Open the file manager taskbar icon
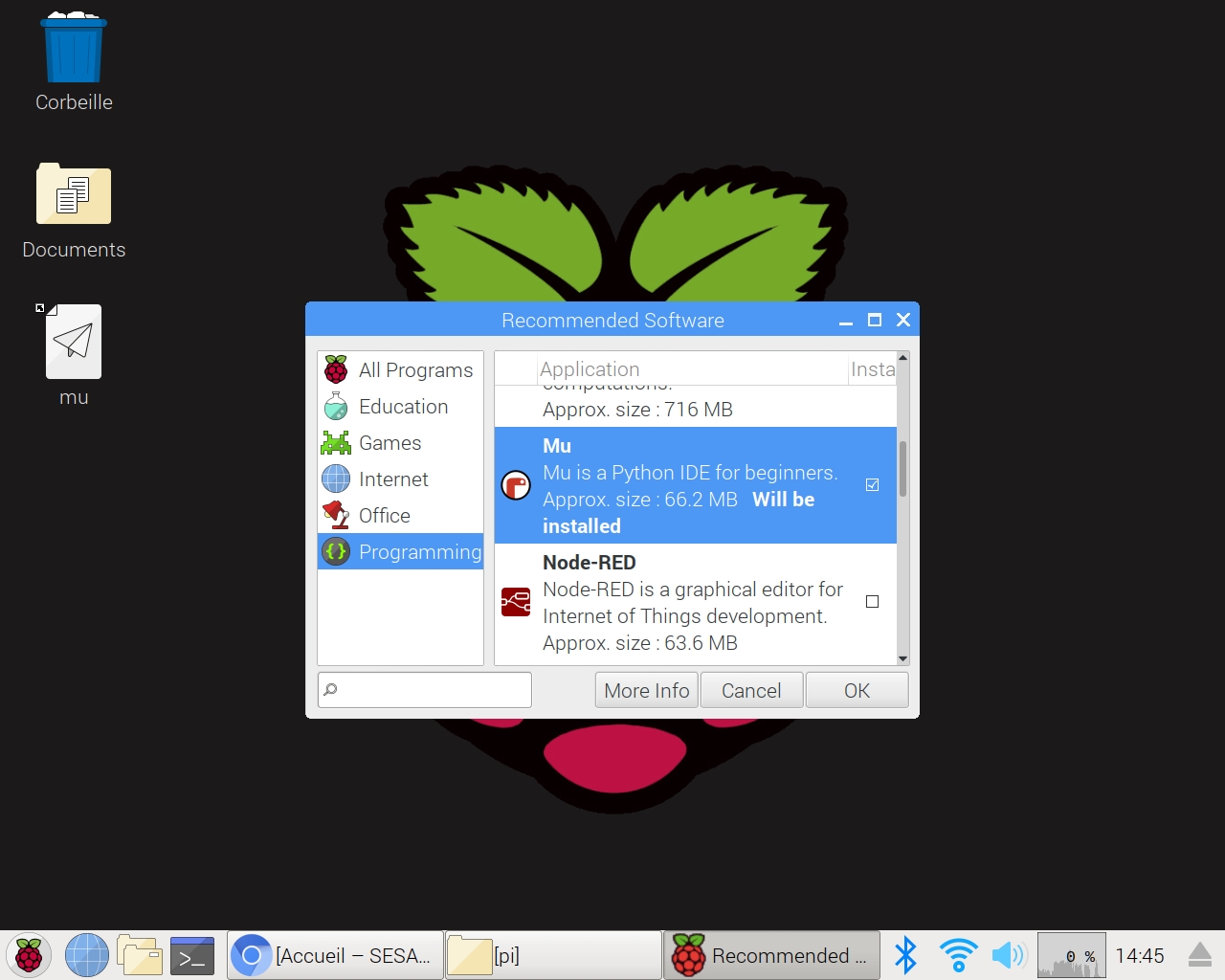 point(140,955)
